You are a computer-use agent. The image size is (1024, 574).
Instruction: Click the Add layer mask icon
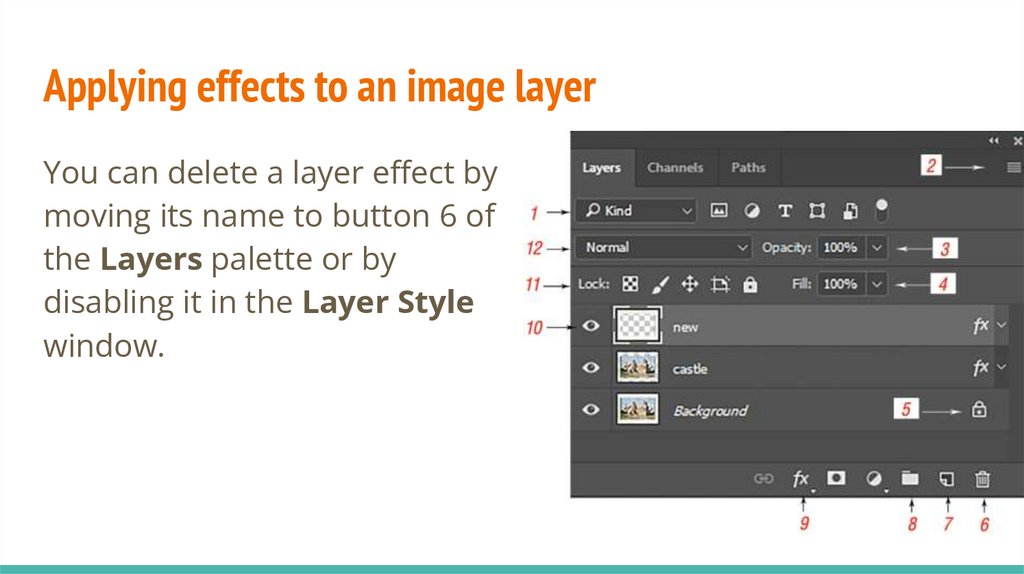point(836,479)
